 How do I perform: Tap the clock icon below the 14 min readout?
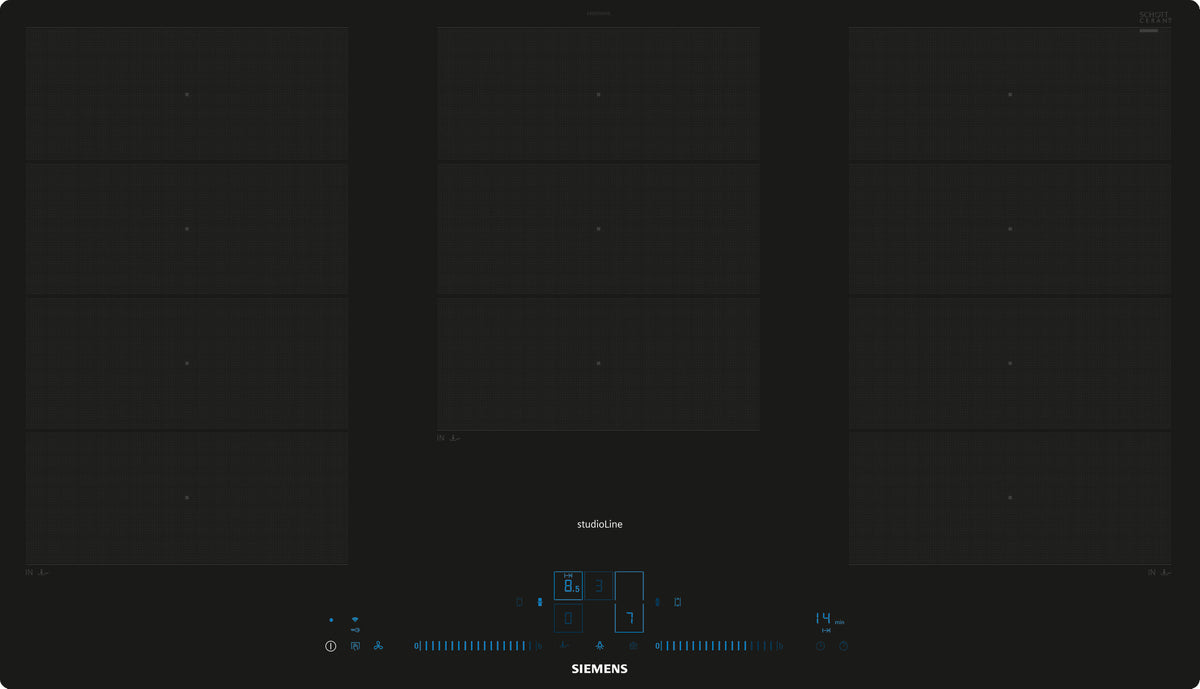(820, 646)
